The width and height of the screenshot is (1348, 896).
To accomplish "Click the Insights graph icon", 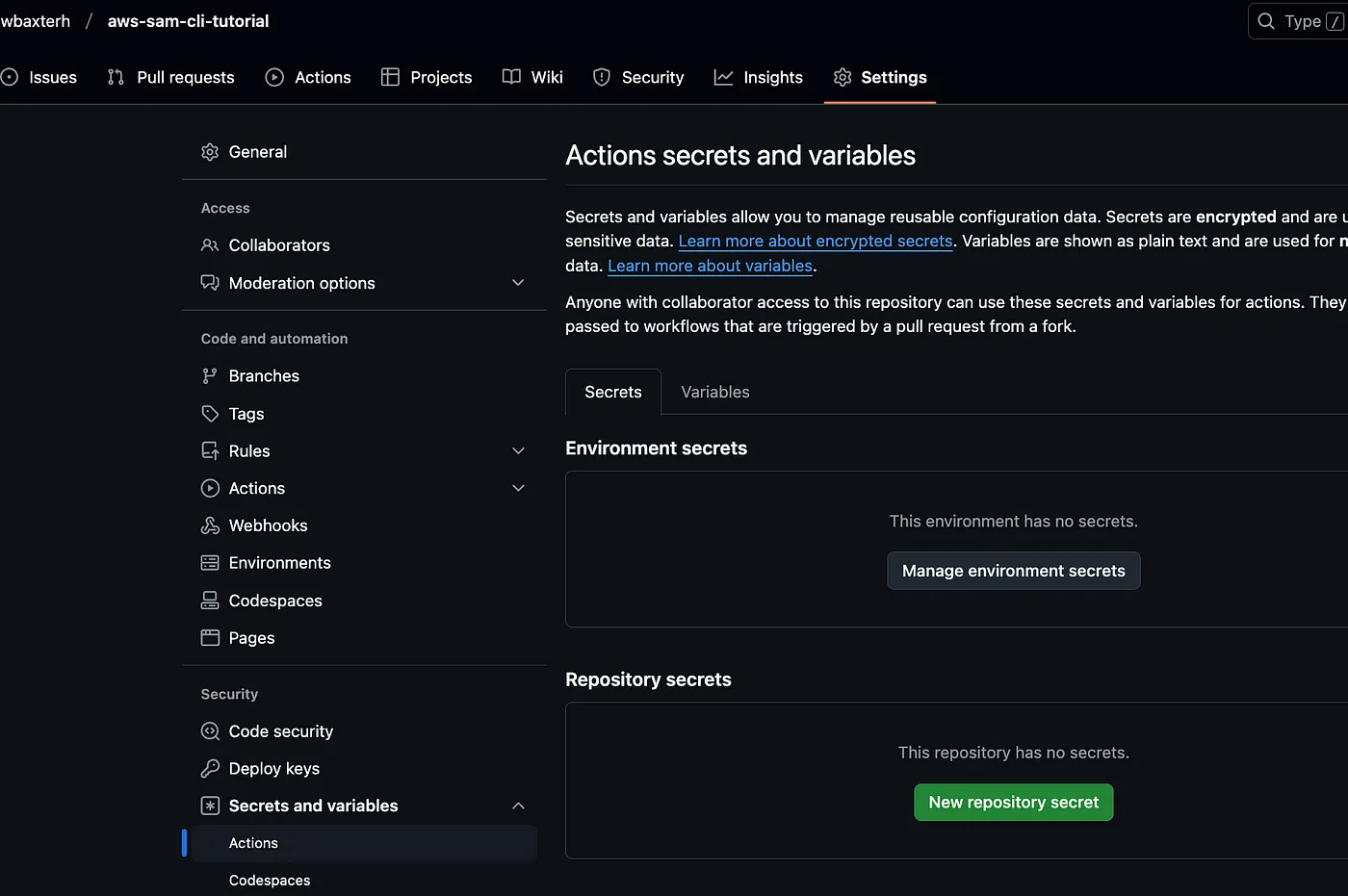I will coord(723,77).
